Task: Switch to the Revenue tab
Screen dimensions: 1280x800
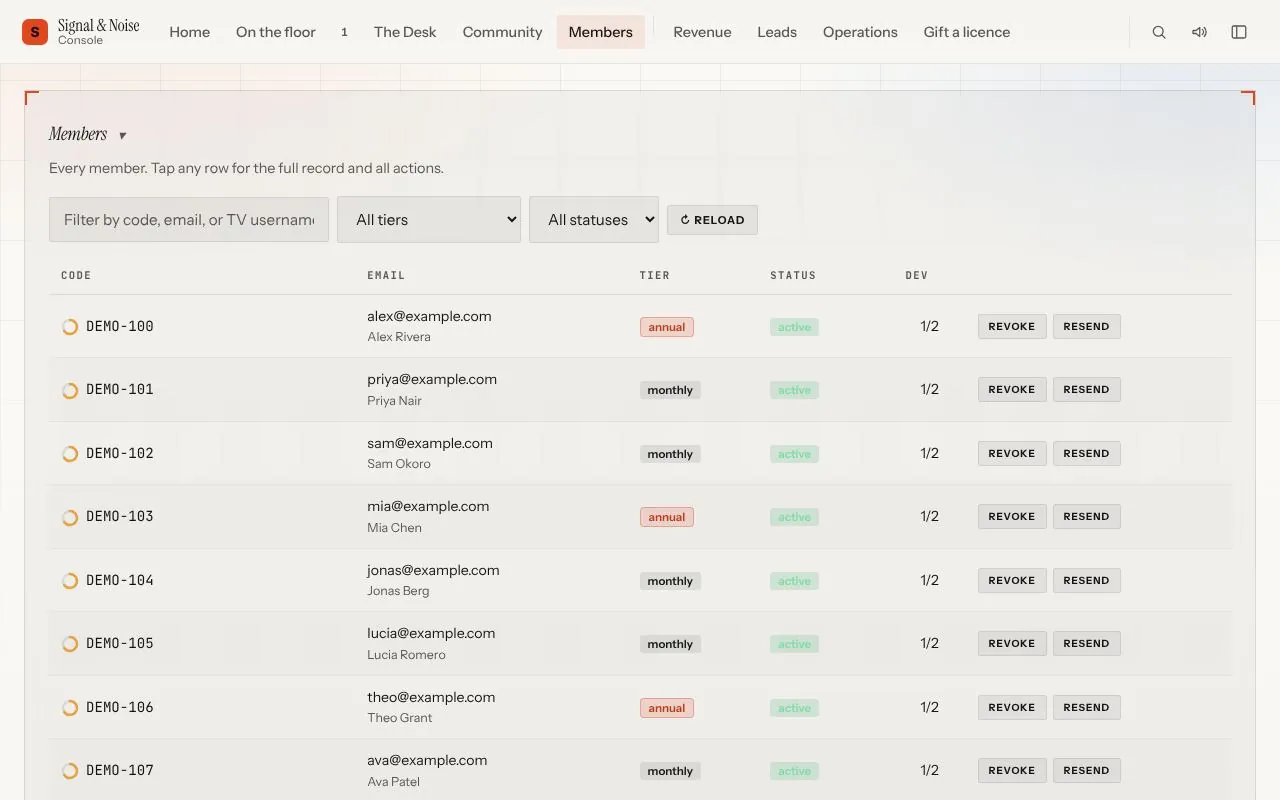Action: pos(702,32)
